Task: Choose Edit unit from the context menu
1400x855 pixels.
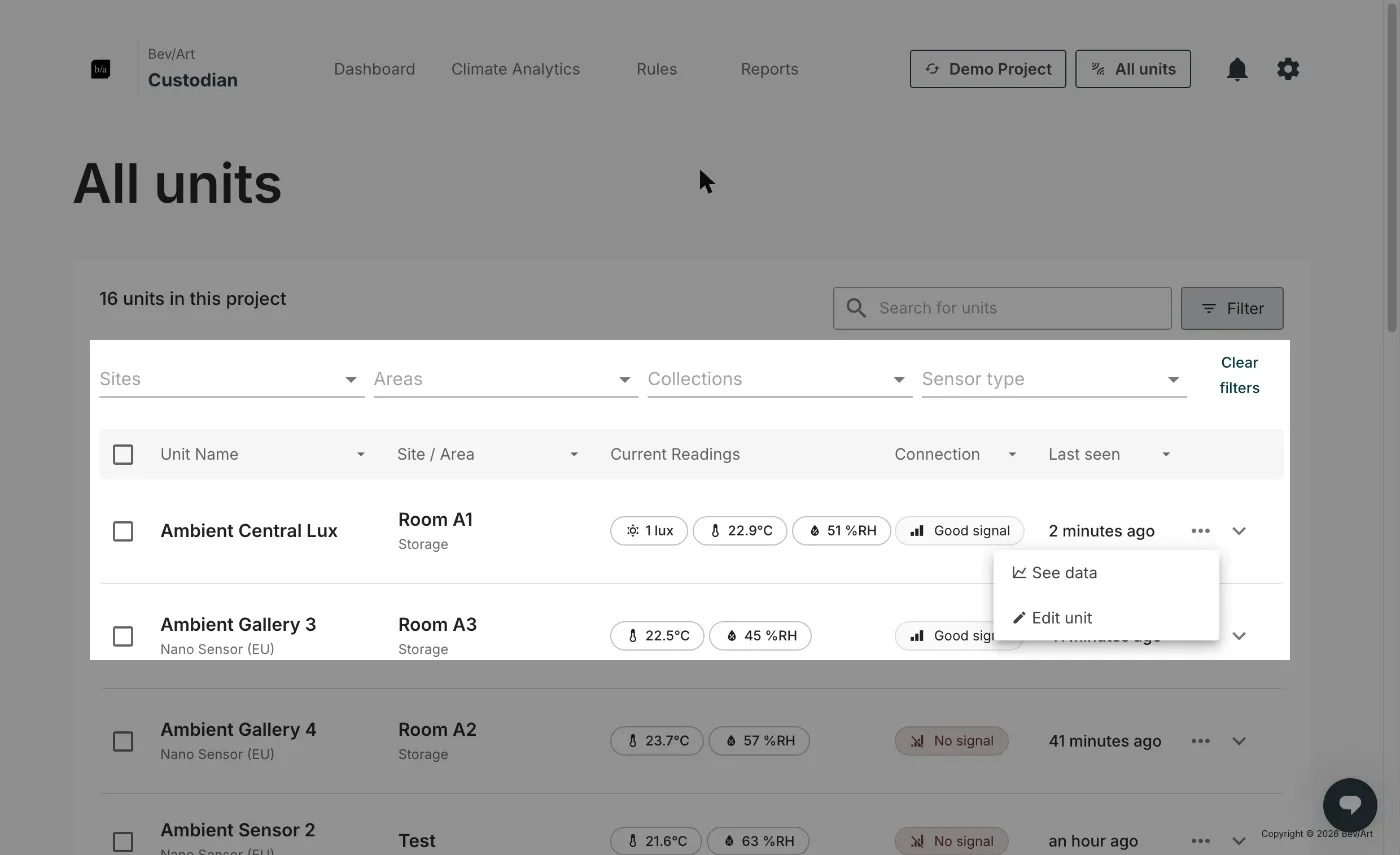Action: click(x=1106, y=618)
